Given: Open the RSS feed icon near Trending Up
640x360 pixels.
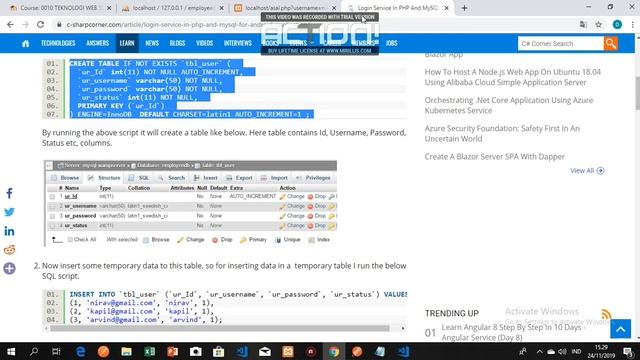Looking at the screenshot, I should point(606,314).
